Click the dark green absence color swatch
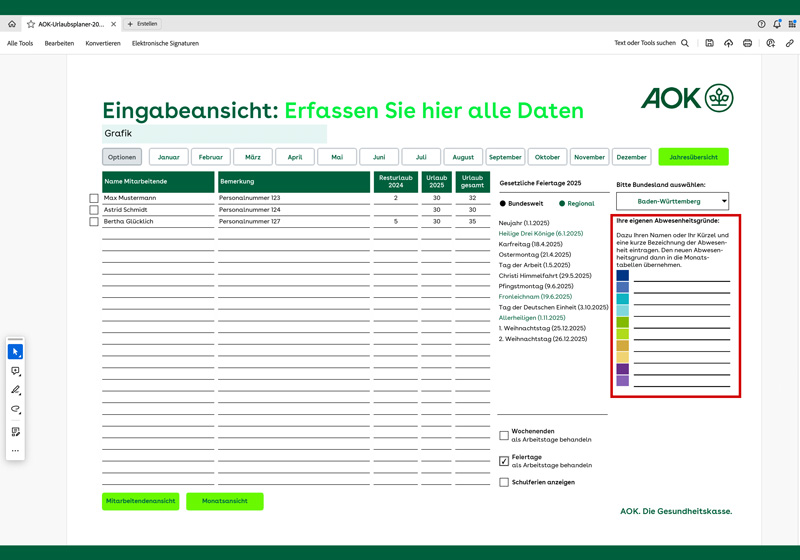 coord(623,322)
